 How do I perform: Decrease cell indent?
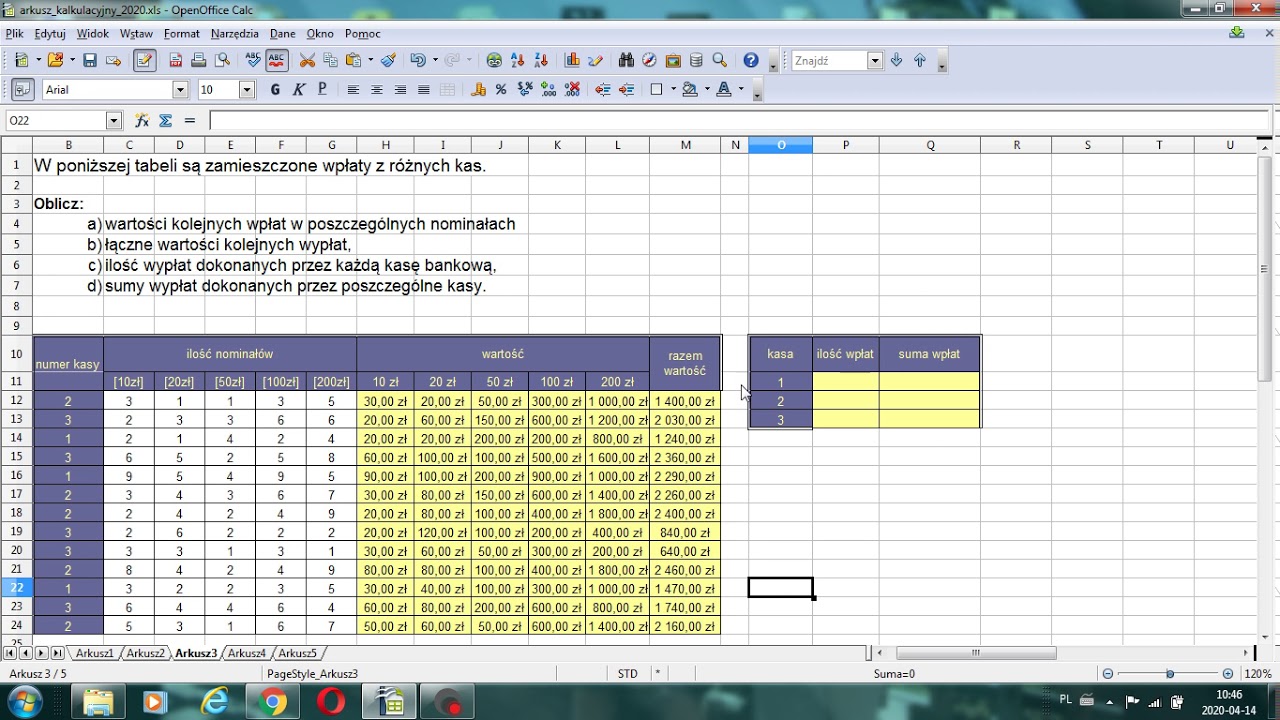click(603, 89)
